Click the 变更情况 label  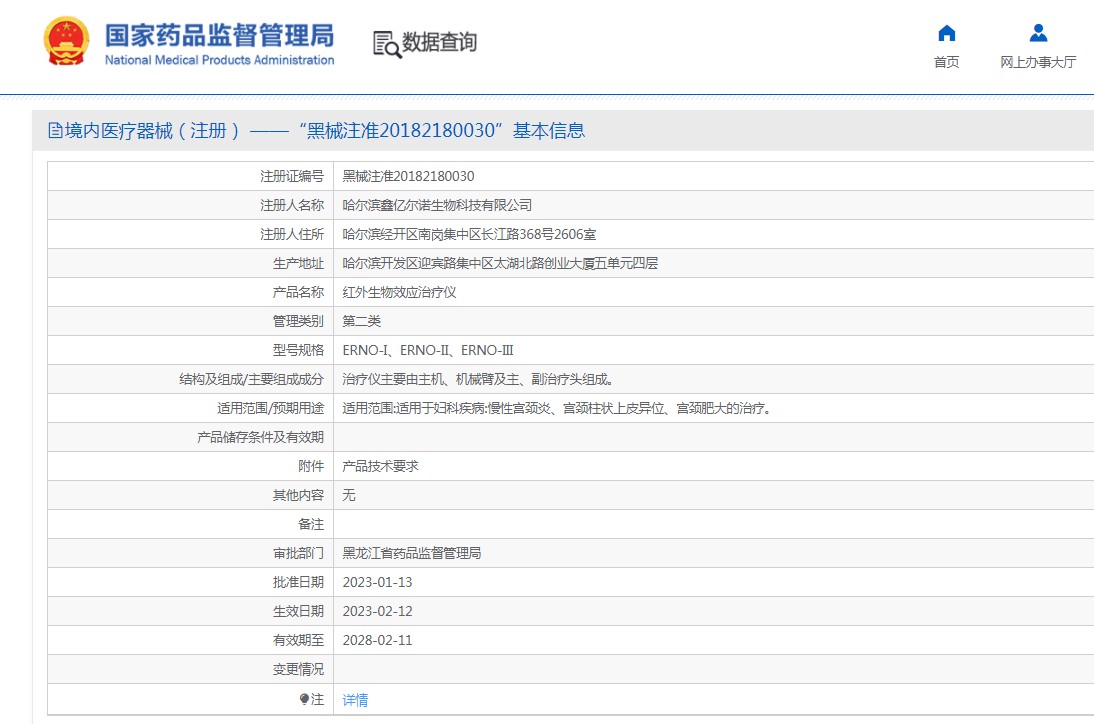click(298, 670)
